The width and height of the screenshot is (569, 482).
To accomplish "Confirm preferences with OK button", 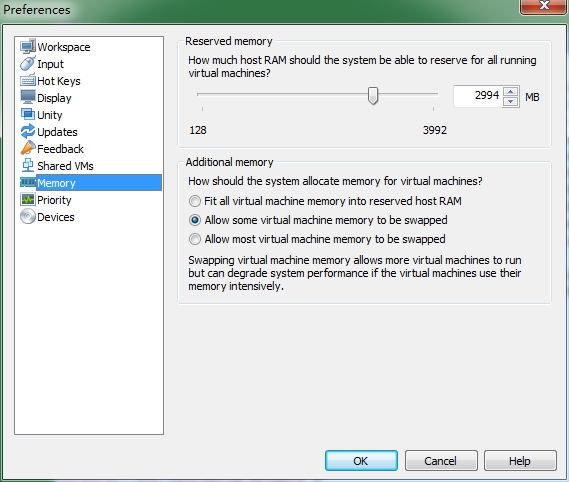I will 361,461.
